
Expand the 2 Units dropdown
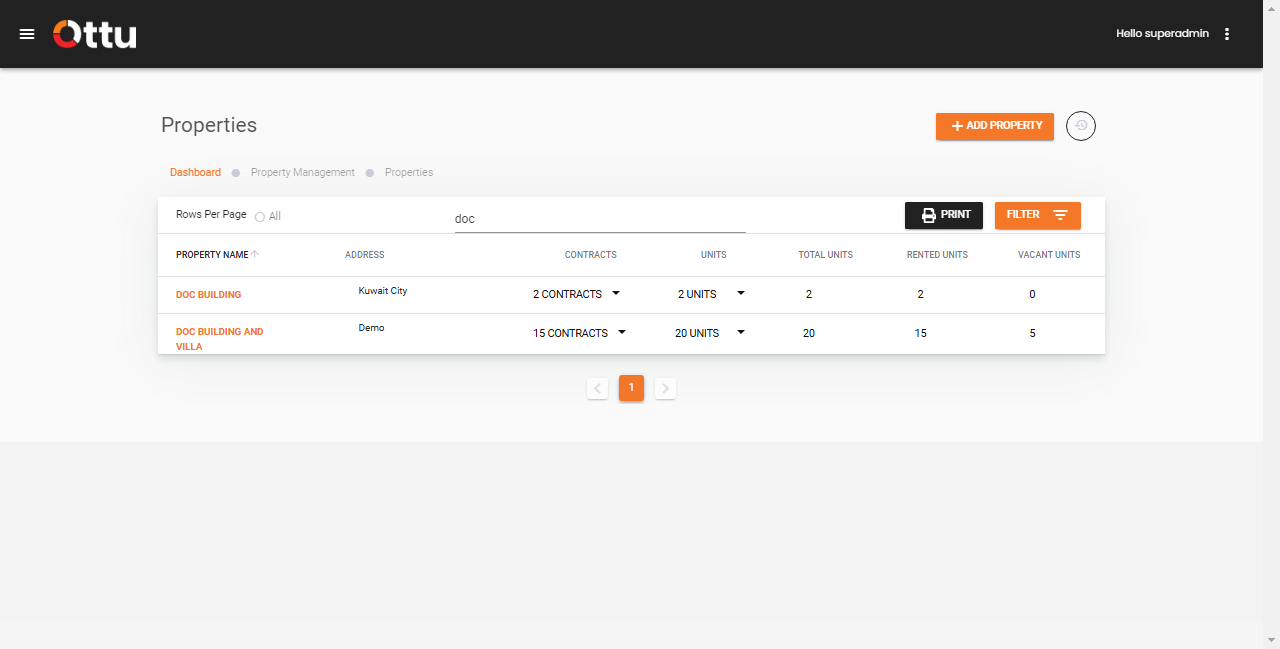[741, 294]
